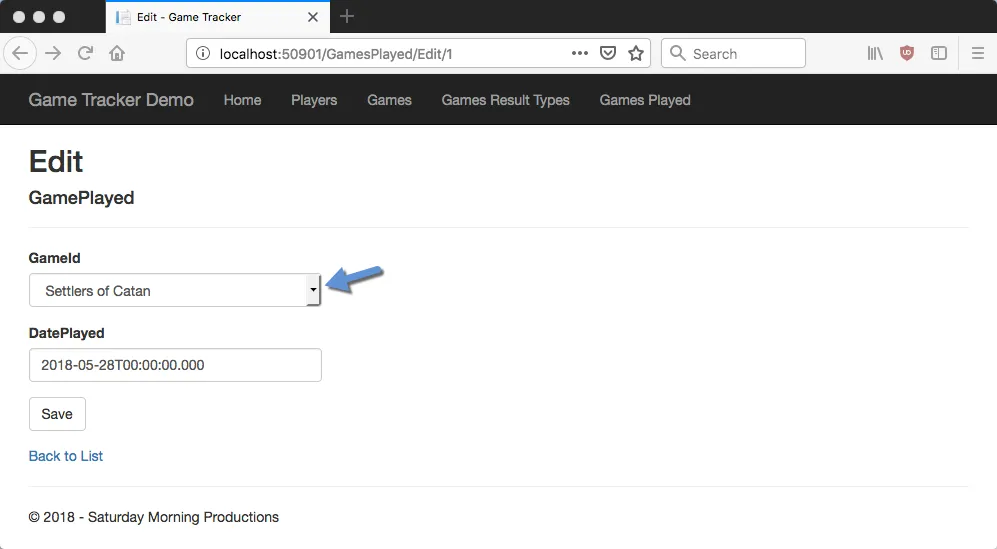Expand the GameId Settlers of Catan dropdown

(175, 290)
